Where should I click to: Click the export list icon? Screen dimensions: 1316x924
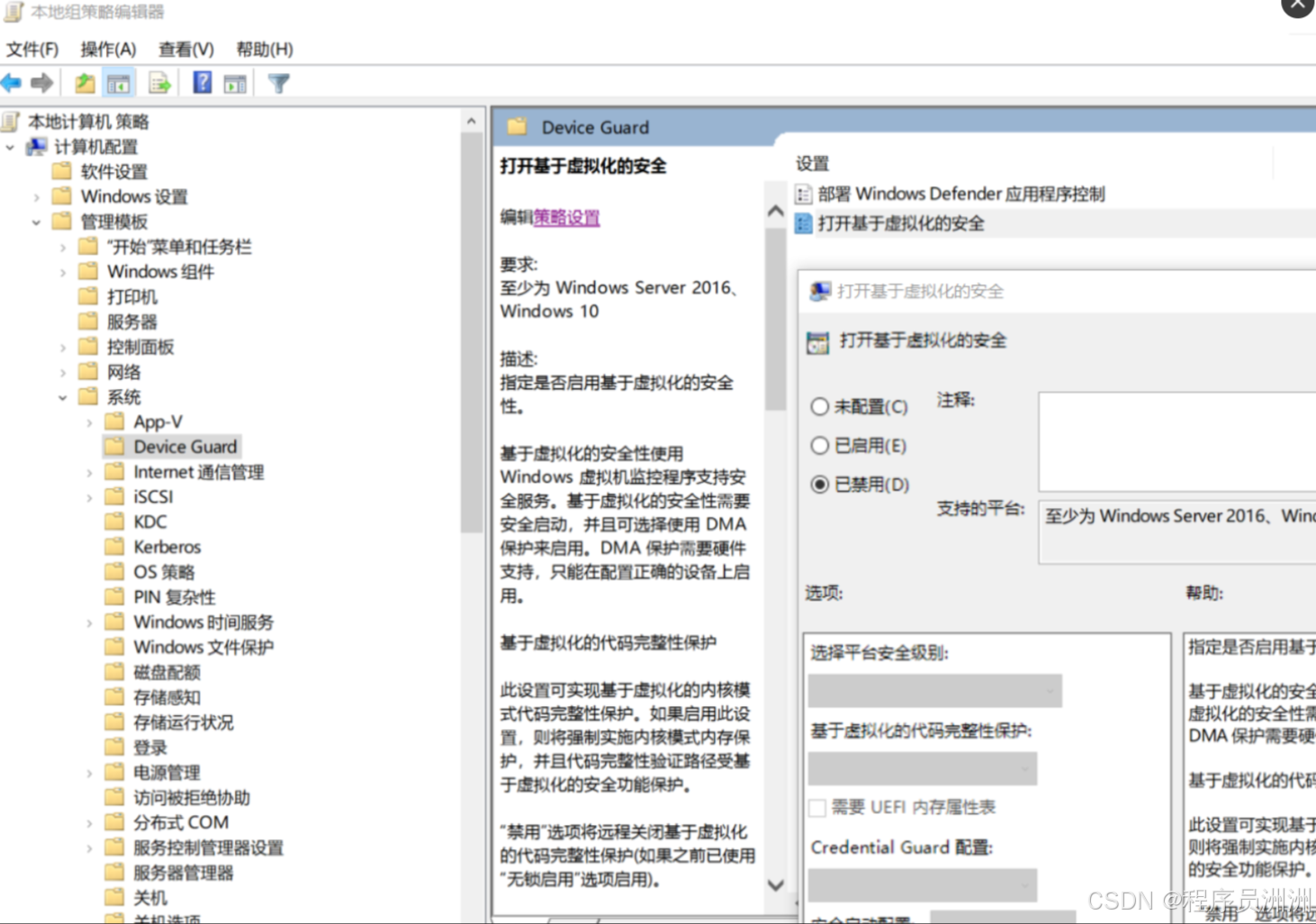tap(159, 82)
